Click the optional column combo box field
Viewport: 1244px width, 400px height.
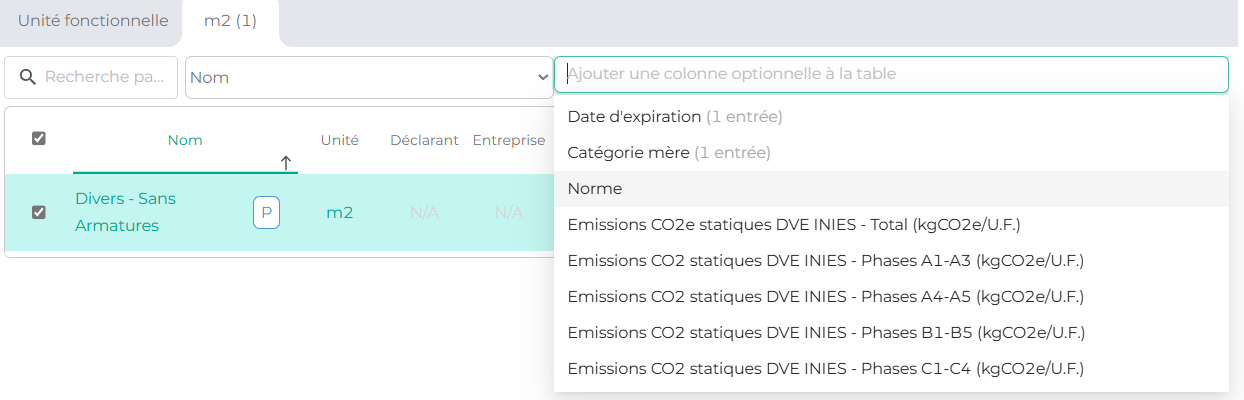890,74
